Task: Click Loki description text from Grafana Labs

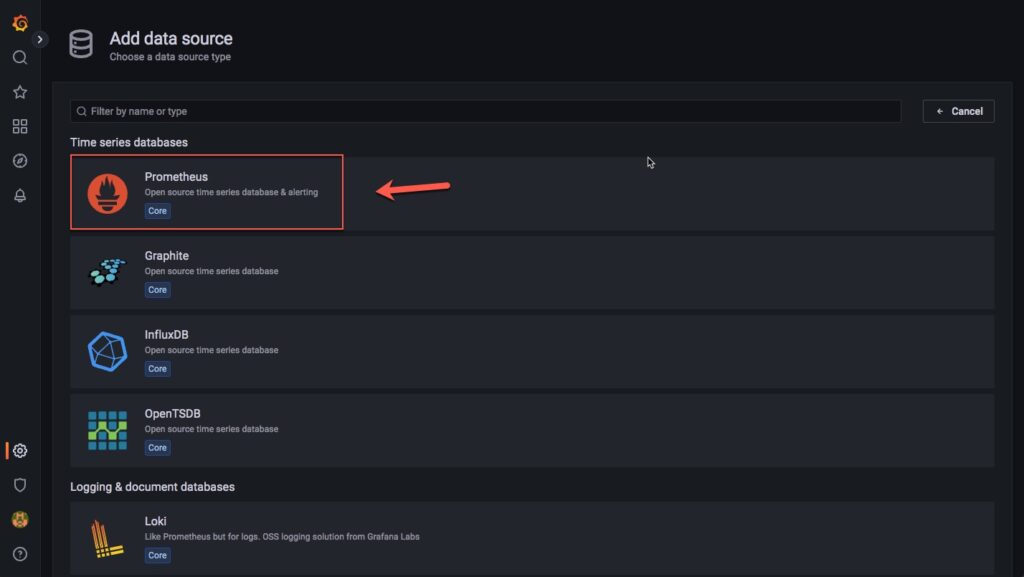Action: (x=282, y=537)
